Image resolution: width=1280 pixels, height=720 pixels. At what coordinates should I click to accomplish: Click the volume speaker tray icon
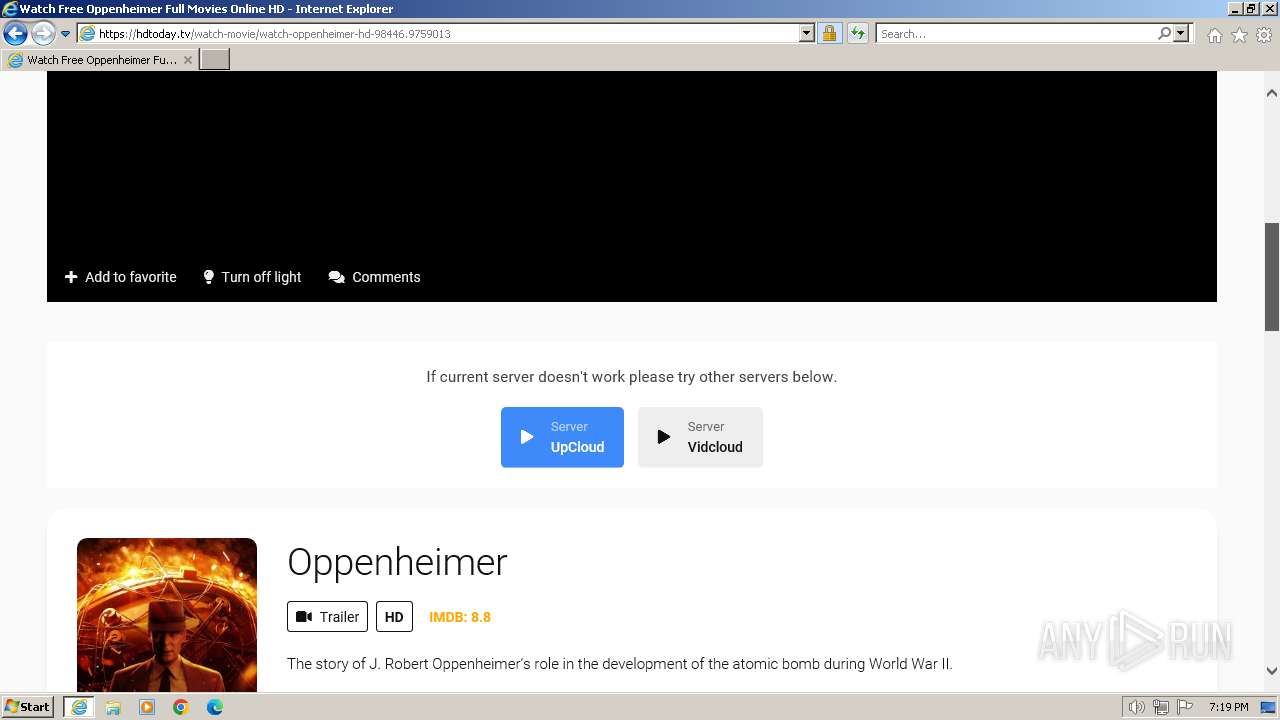tap(1136, 707)
